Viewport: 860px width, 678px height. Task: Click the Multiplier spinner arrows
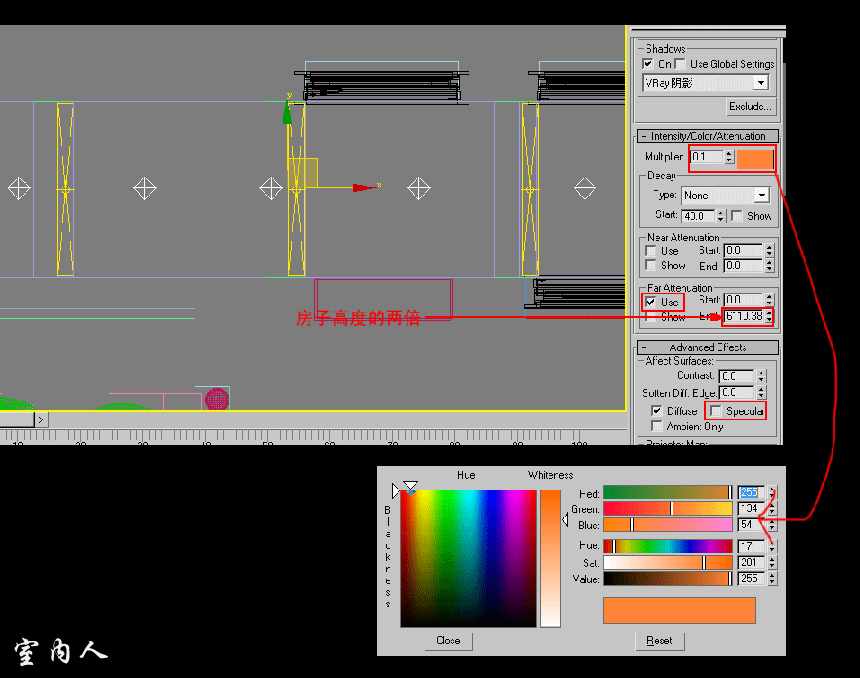click(729, 157)
